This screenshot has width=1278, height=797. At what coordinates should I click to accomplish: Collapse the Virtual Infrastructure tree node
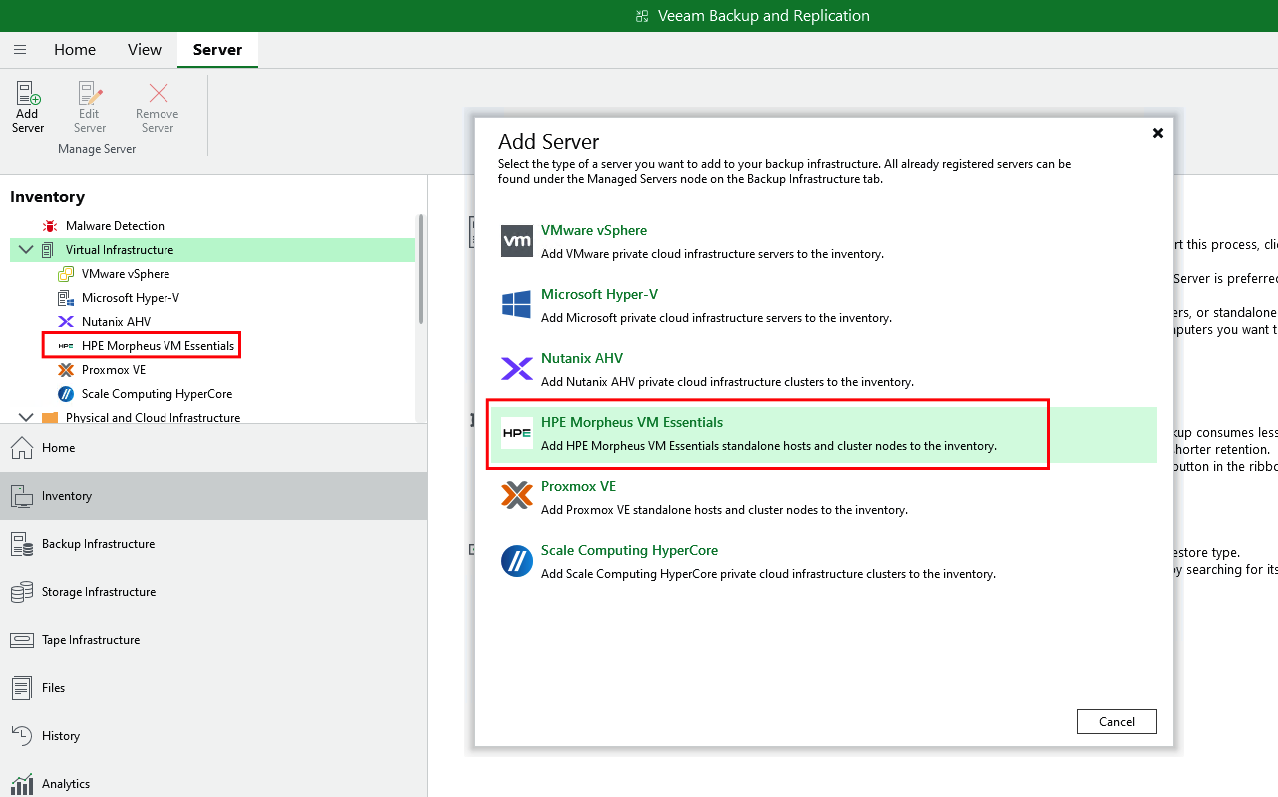click(x=25, y=250)
